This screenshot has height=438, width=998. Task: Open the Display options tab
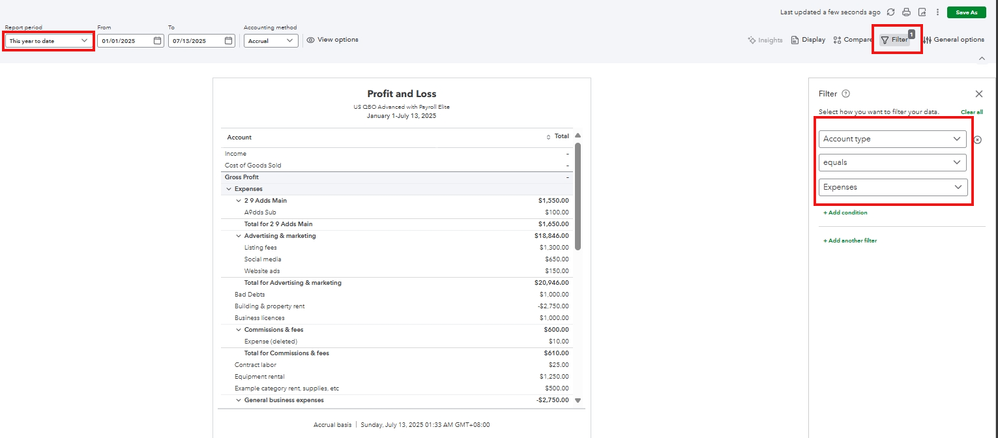click(808, 40)
